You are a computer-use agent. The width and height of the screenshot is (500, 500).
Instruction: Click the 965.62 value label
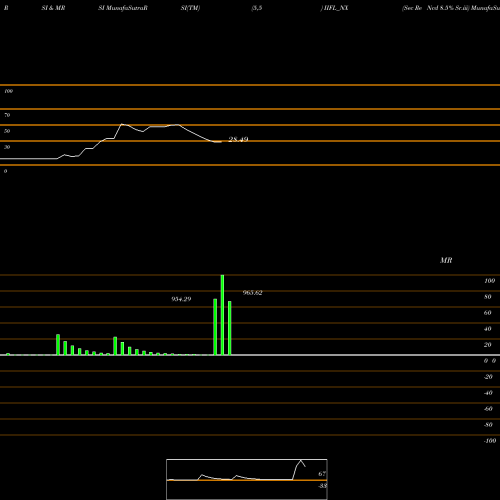[x=252, y=293]
